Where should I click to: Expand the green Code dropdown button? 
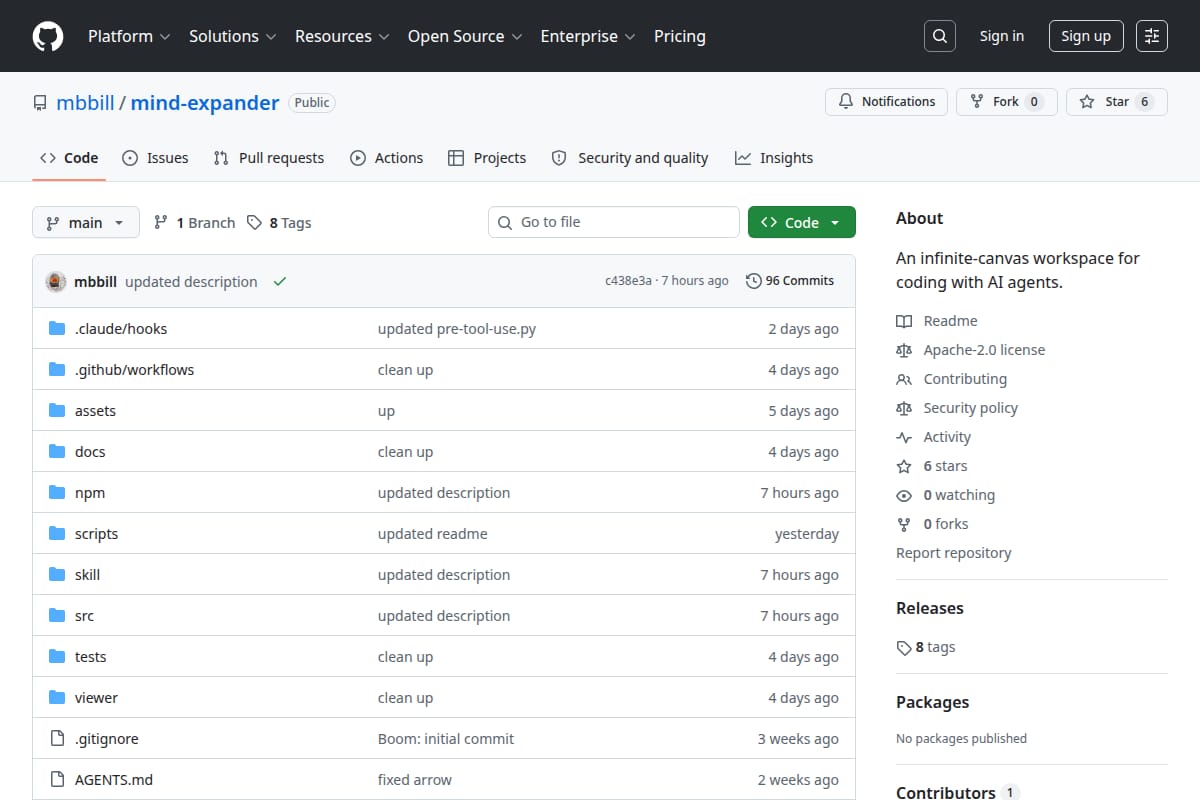[x=802, y=223]
